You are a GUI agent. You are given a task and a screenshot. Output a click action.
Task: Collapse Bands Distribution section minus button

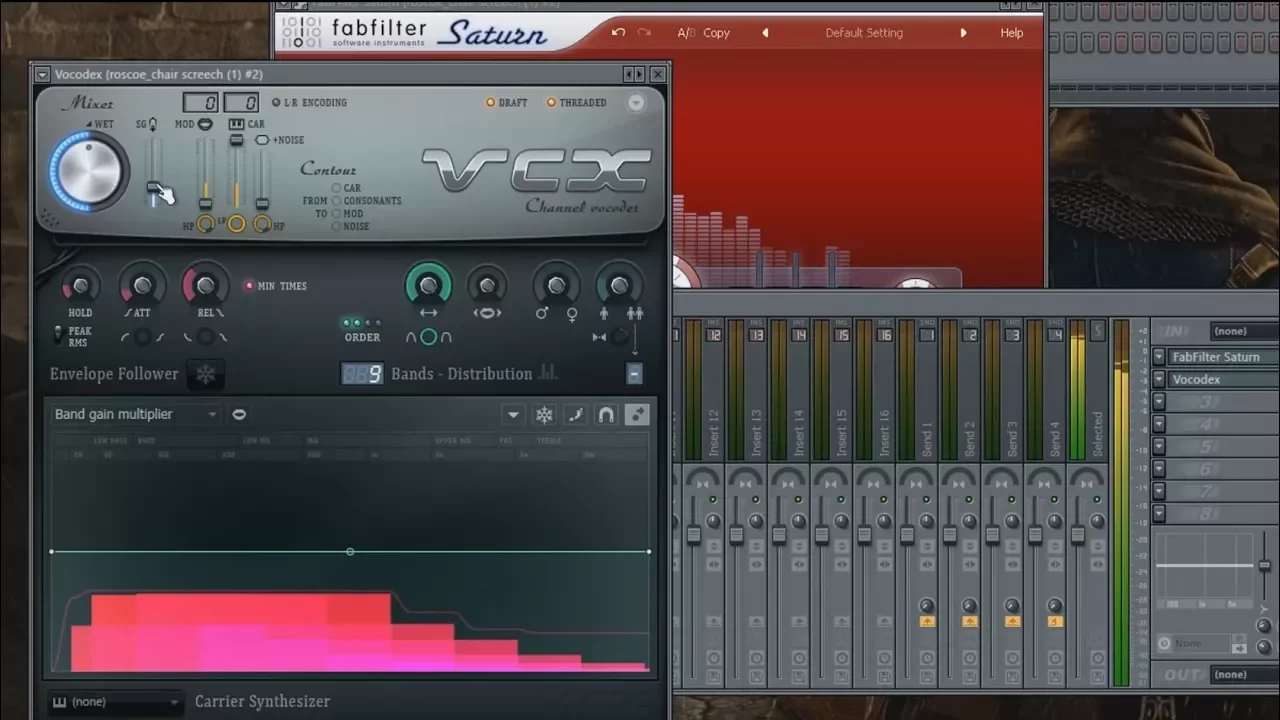[634, 374]
